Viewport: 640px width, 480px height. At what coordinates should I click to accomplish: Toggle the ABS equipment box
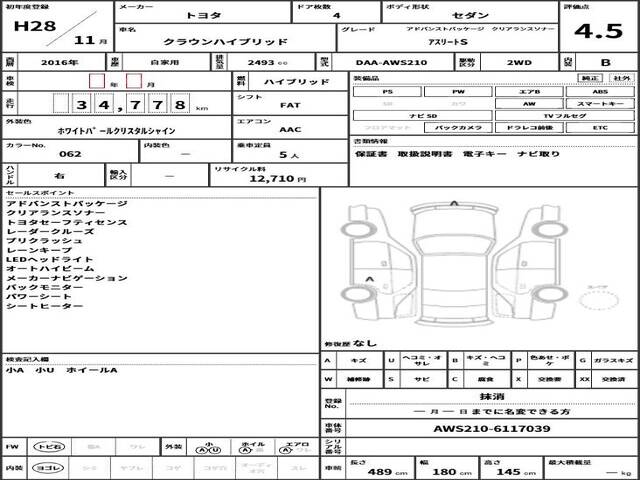[599, 91]
